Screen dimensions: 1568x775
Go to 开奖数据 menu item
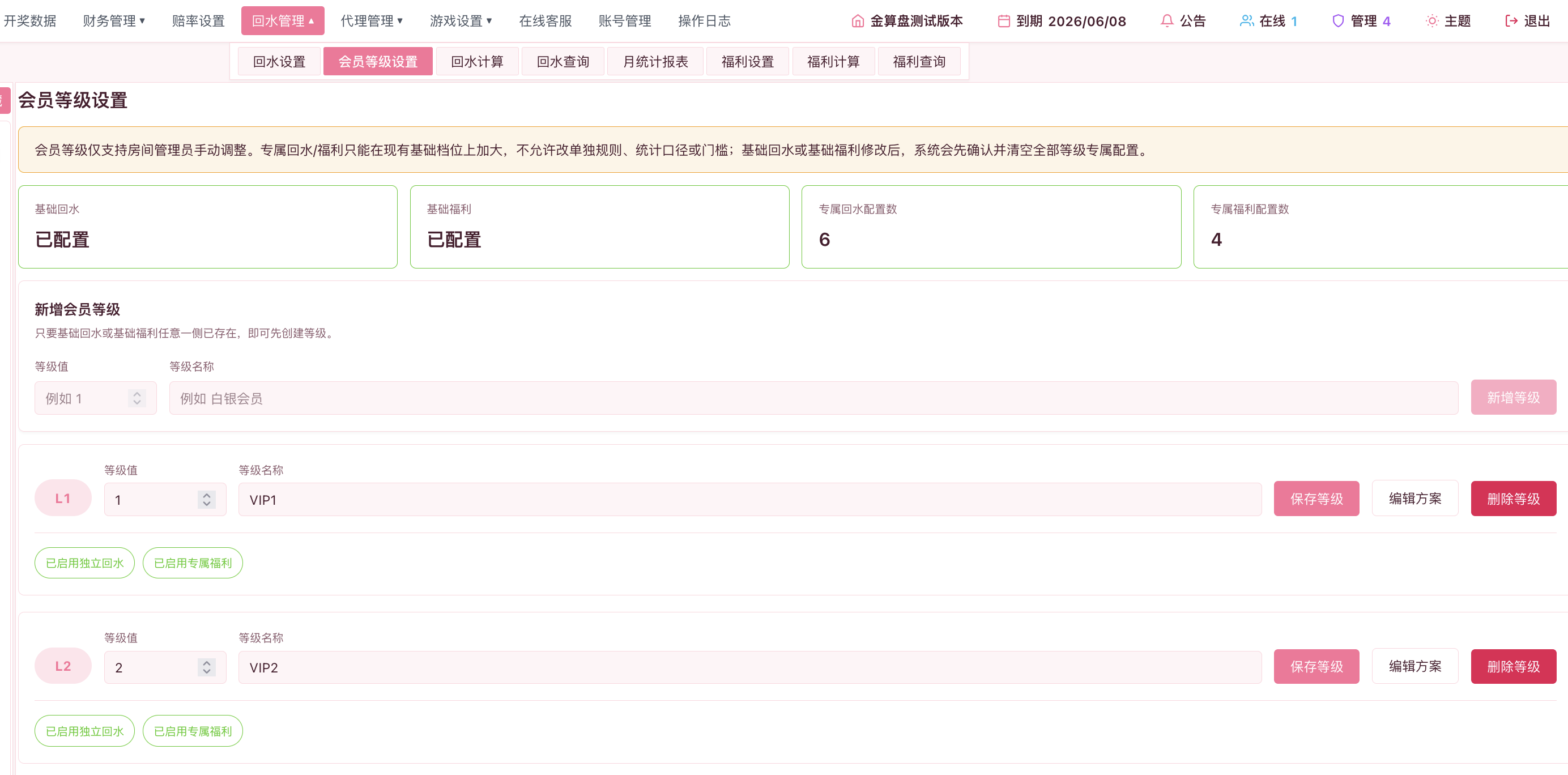pos(30,21)
